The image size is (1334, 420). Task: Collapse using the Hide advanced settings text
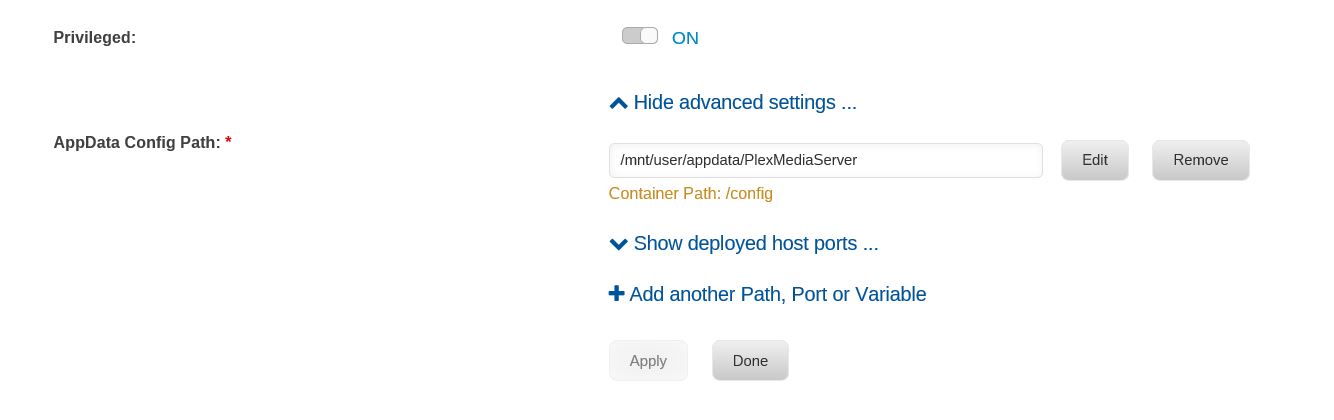(745, 102)
